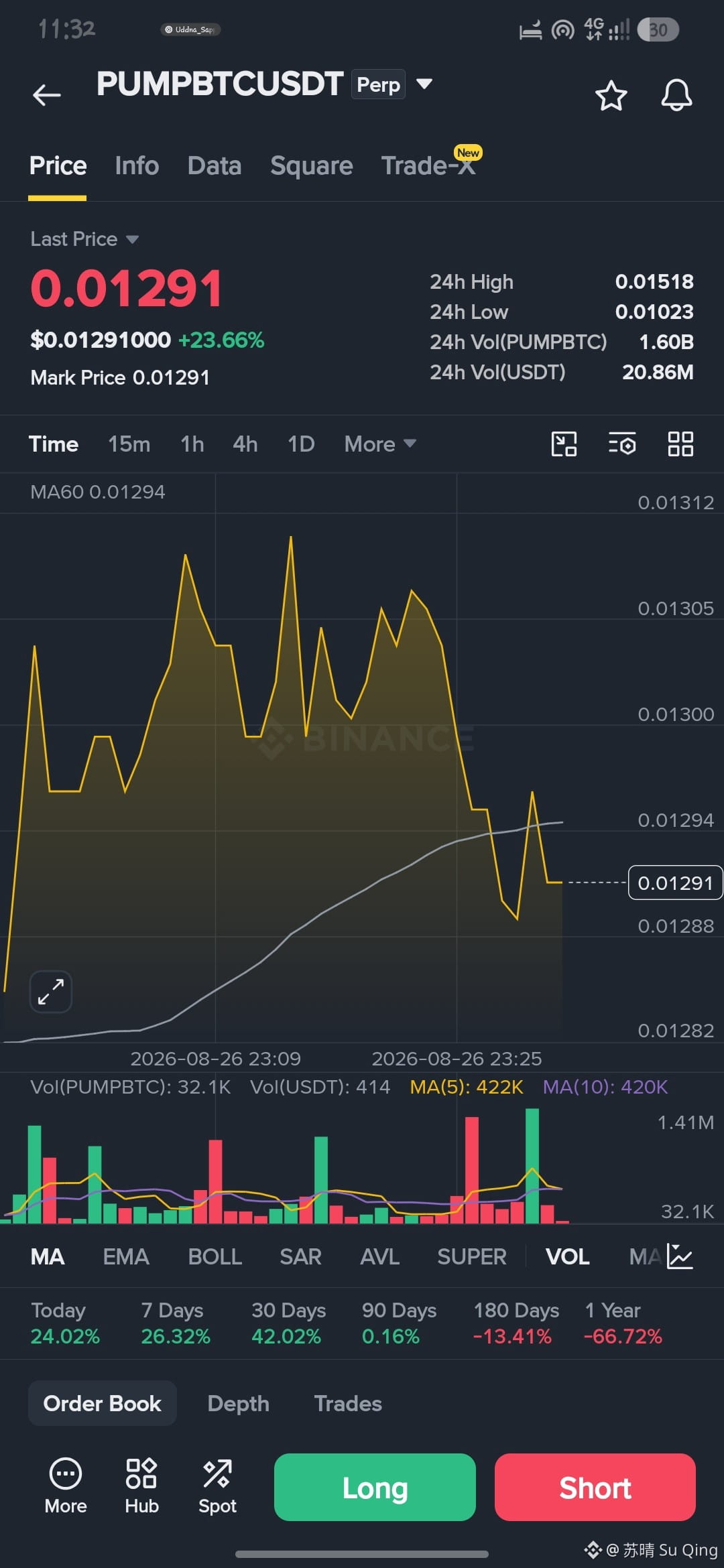
Task: Select 1D chart interval
Action: pyautogui.click(x=301, y=444)
